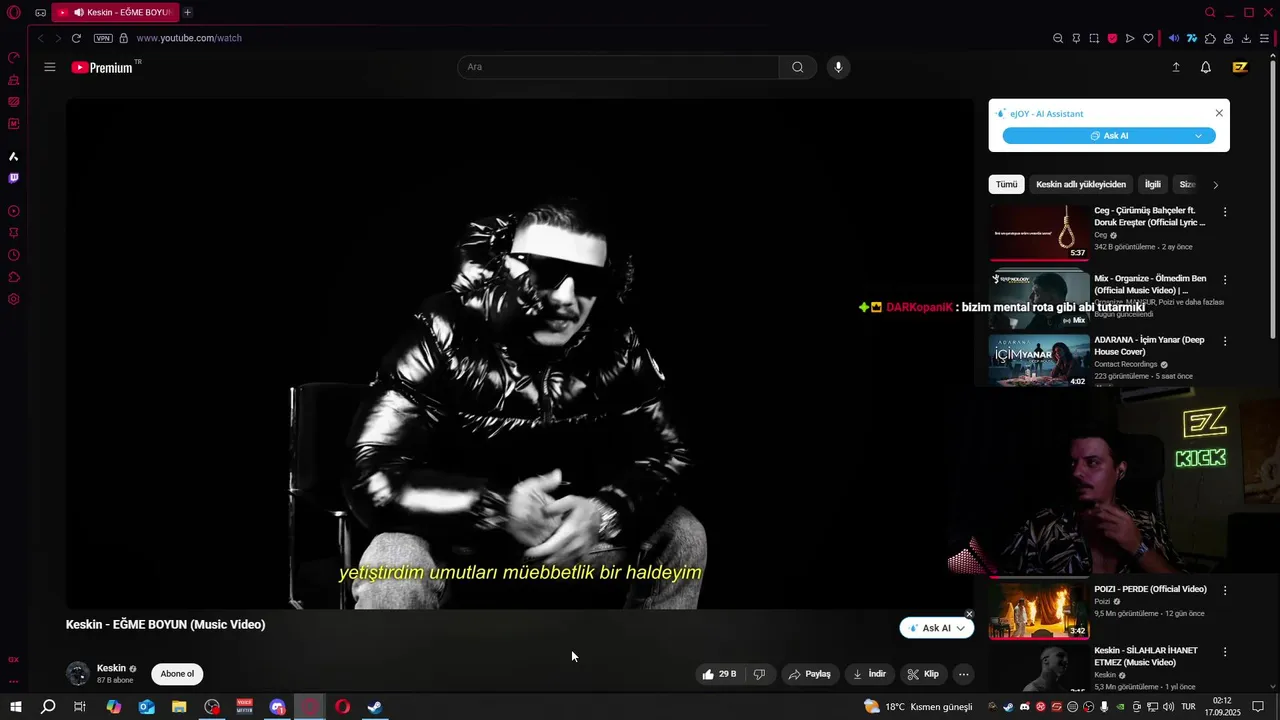Click the YouTube search magnifier button
Image resolution: width=1280 pixels, height=720 pixels.
797,67
